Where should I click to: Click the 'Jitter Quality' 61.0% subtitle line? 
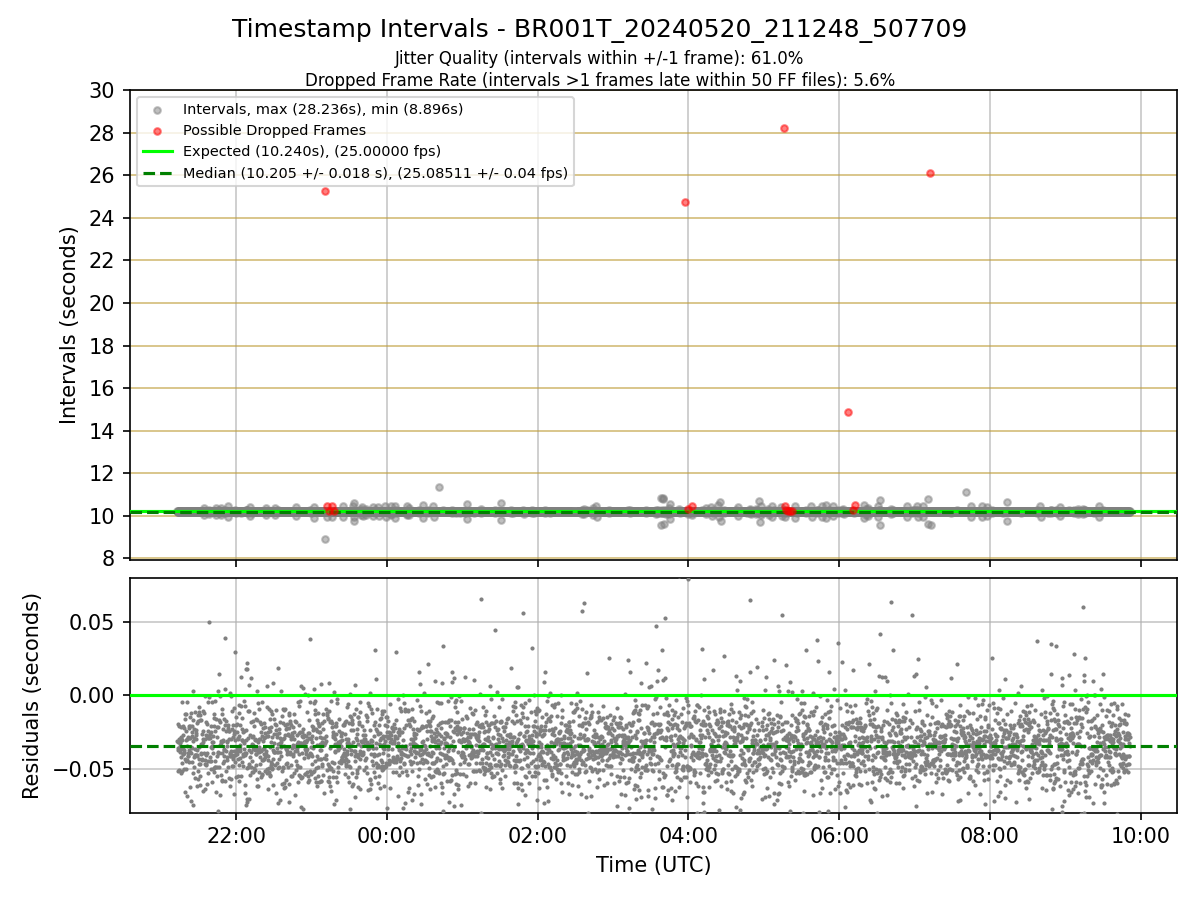point(599,58)
